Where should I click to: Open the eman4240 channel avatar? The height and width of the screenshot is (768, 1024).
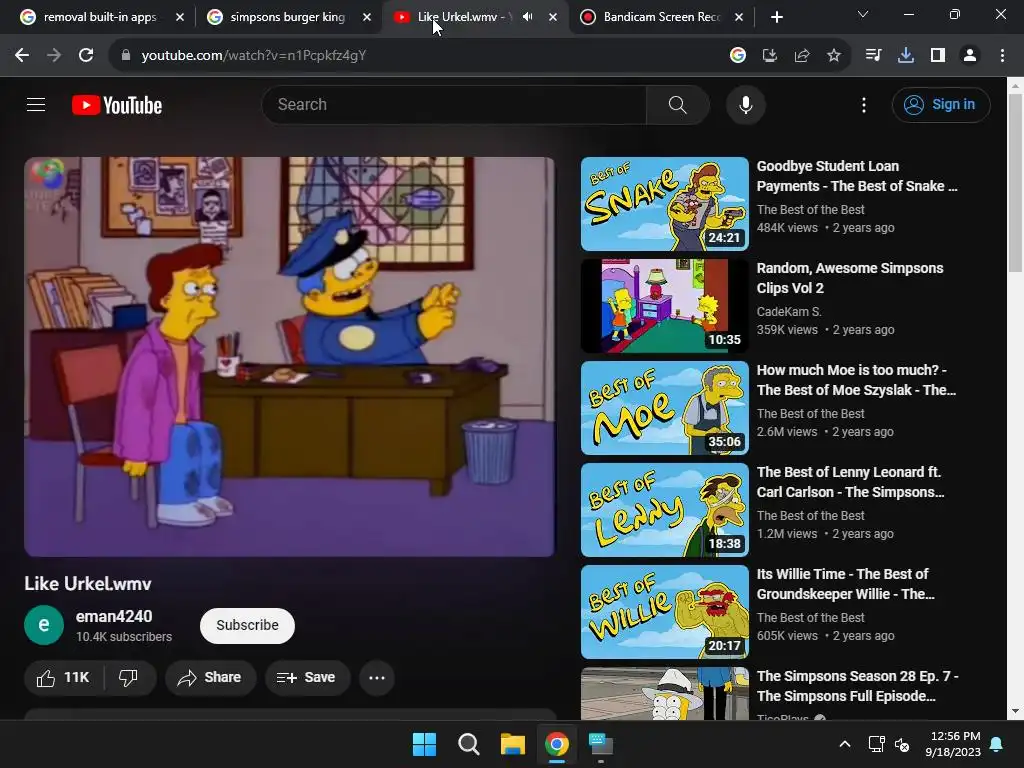click(x=44, y=625)
